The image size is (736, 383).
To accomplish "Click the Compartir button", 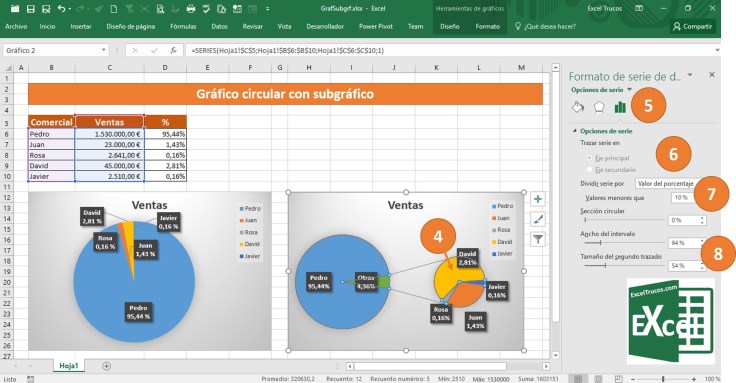I will (692, 27).
